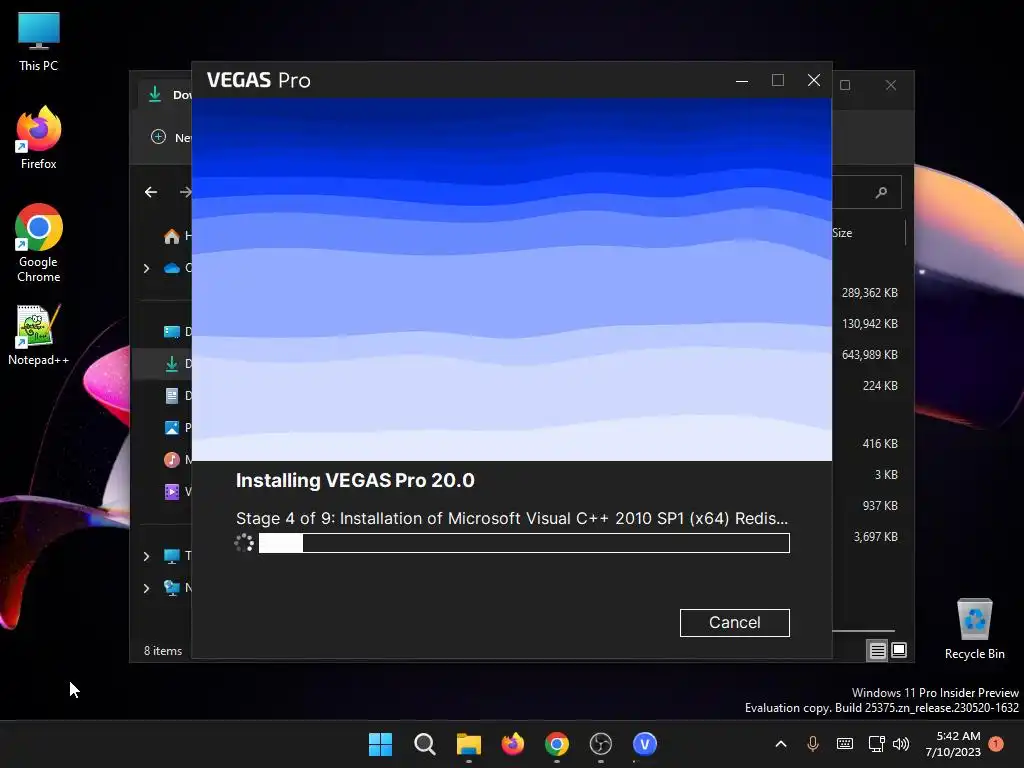The image size is (1024, 768).
Task: Open This PC desktop icon
Action: pos(39,42)
